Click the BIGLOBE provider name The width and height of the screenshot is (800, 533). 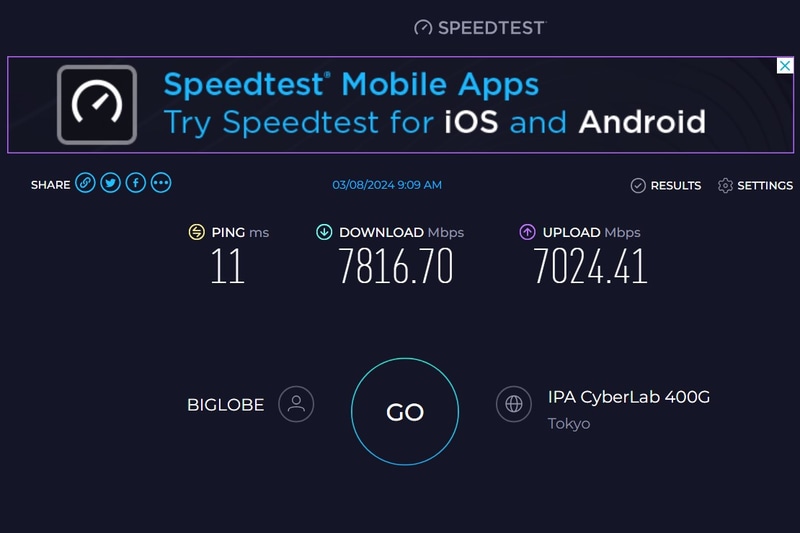coord(226,405)
